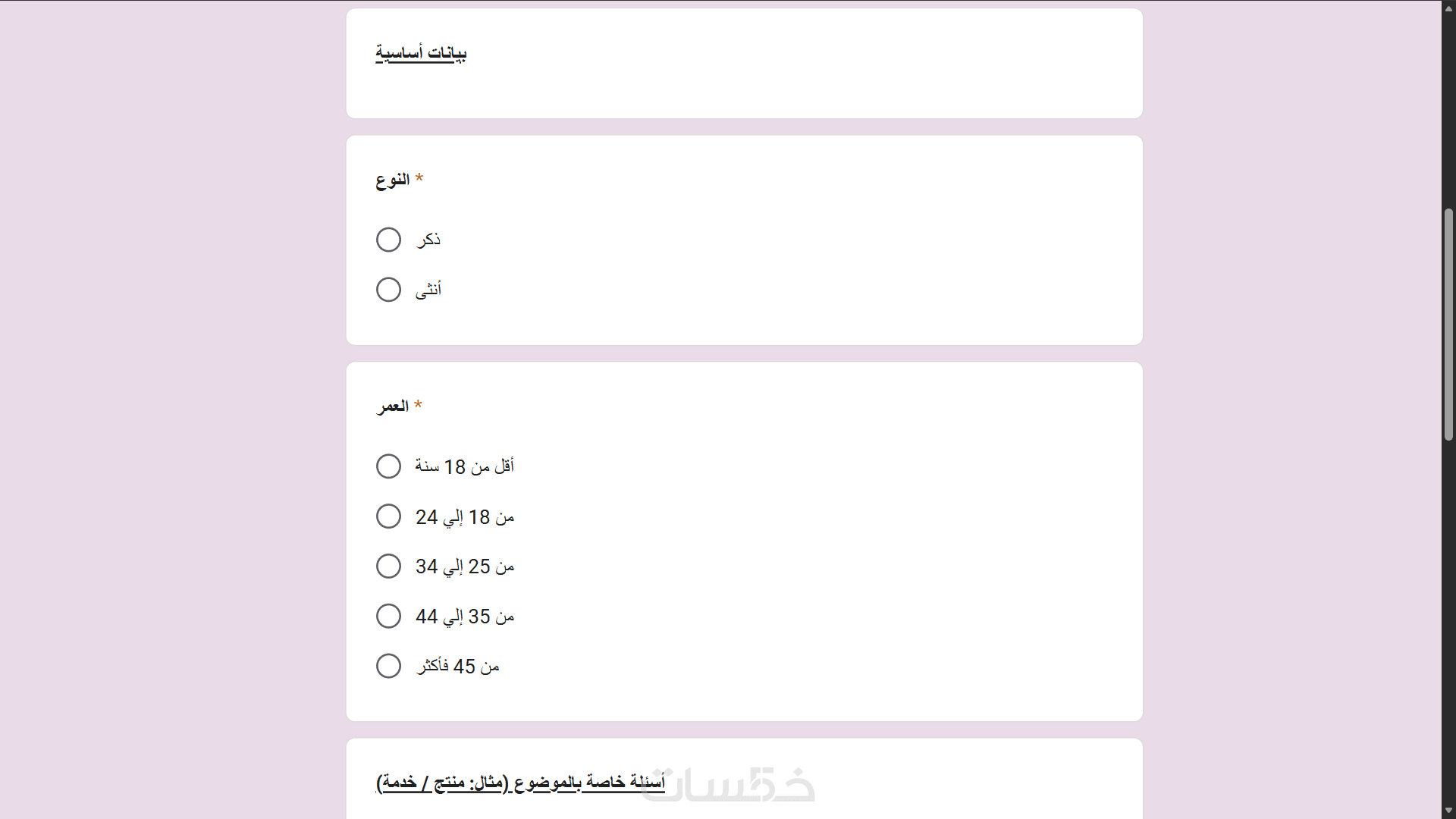Click the أسئلة خاصة بالموضوع section heading
Screen dimensions: 1456x819
coord(520,782)
